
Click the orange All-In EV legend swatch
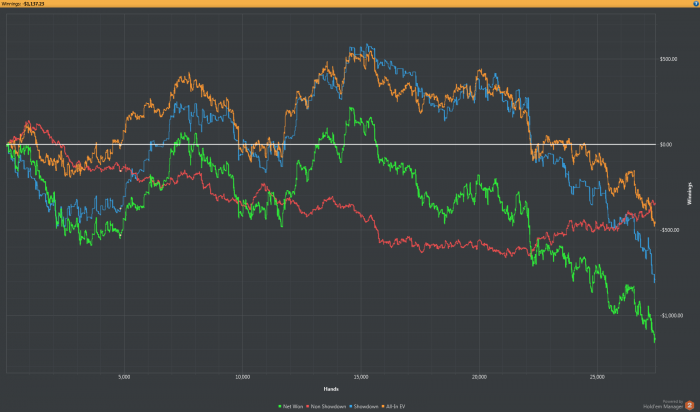pos(383,407)
